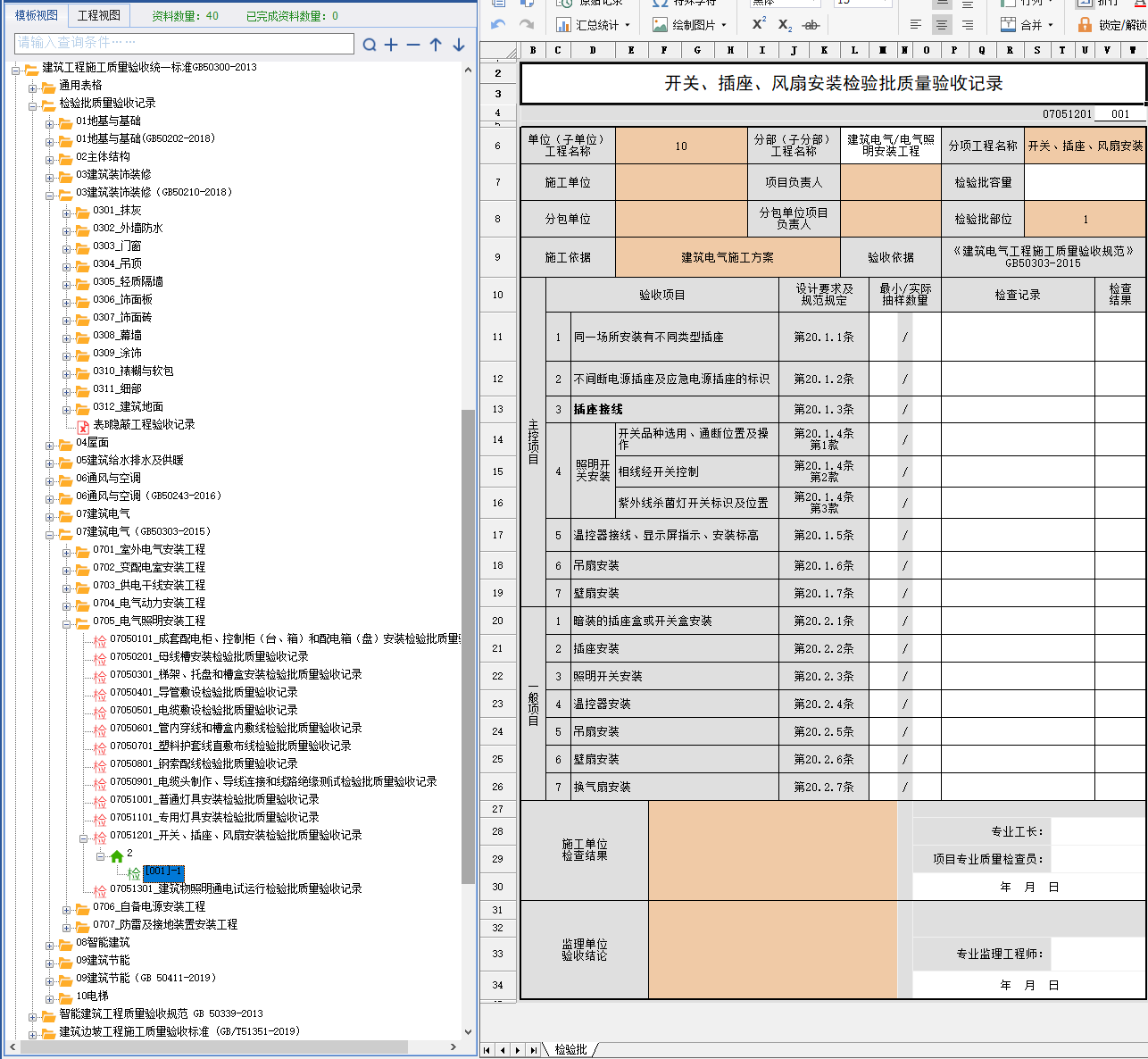Screen dimensions: 1148x1059
Task: Go to next sheet with navigation arrow
Action: point(518,1050)
